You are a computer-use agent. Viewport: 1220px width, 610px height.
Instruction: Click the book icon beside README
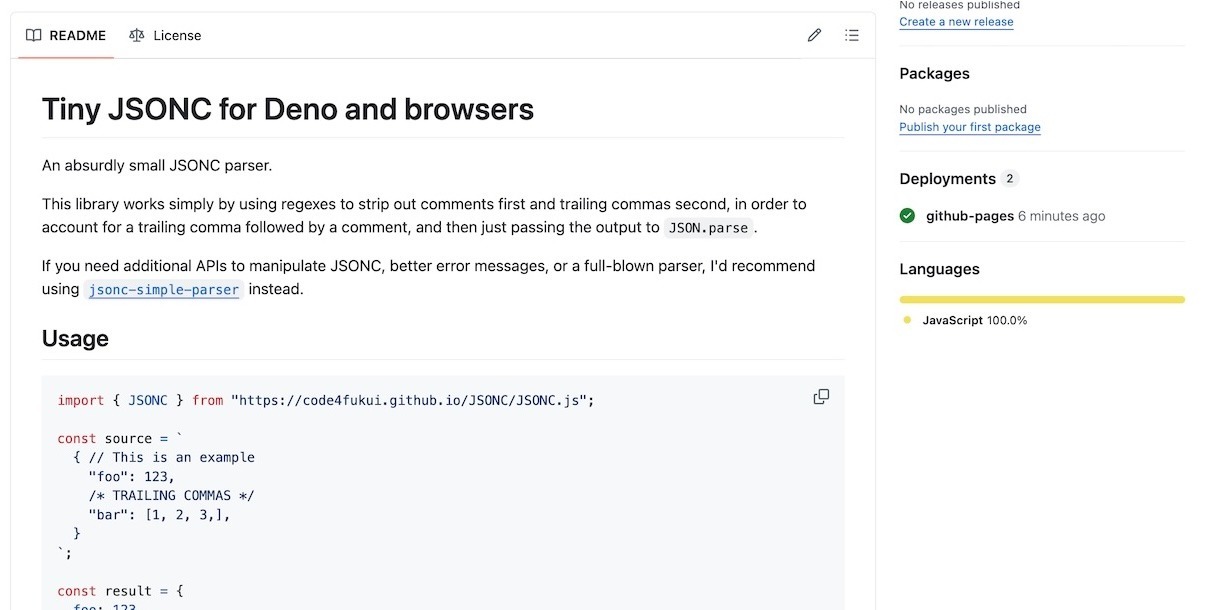coord(34,35)
